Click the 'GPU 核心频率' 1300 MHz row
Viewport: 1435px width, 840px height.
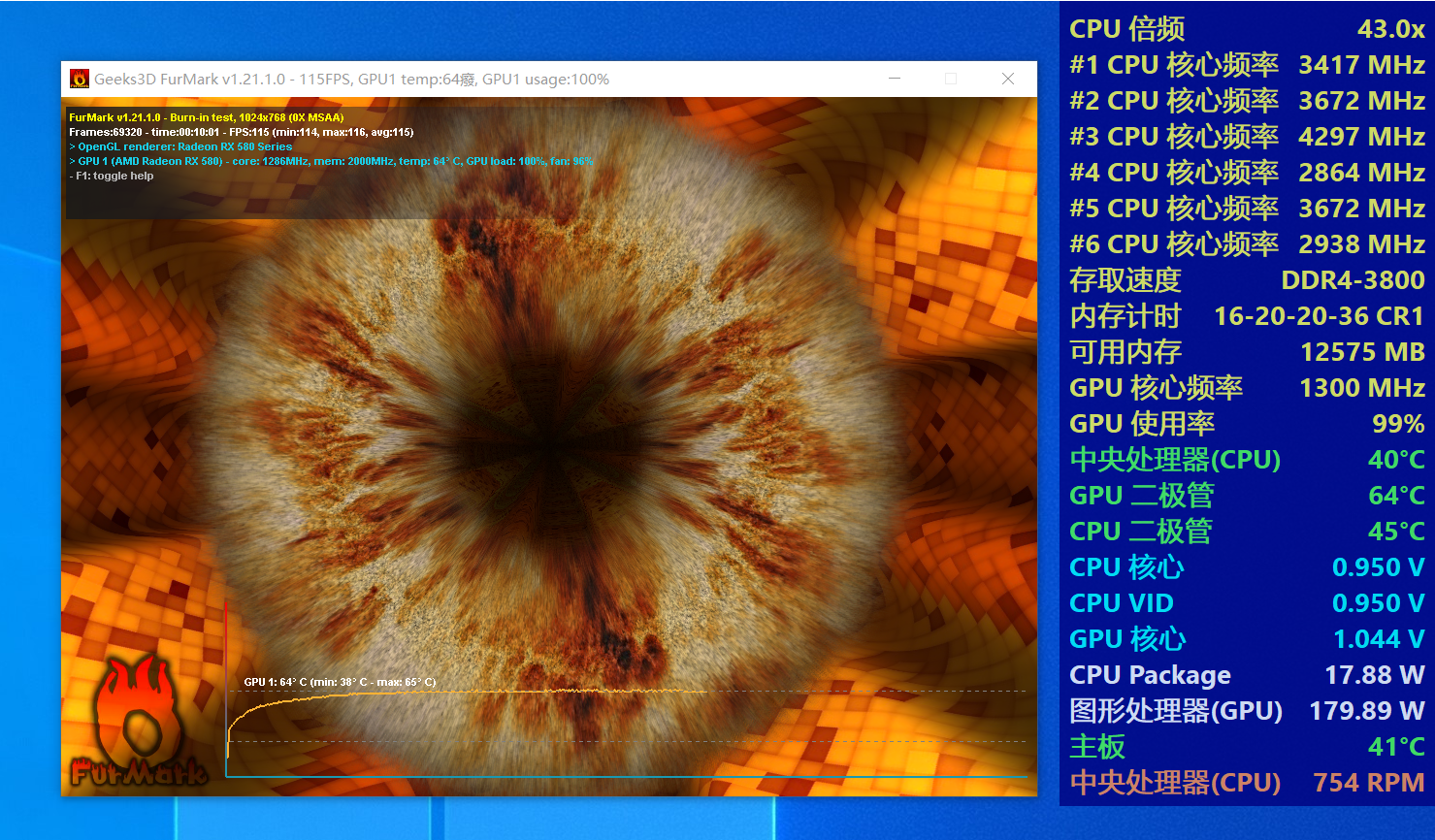[1247, 388]
